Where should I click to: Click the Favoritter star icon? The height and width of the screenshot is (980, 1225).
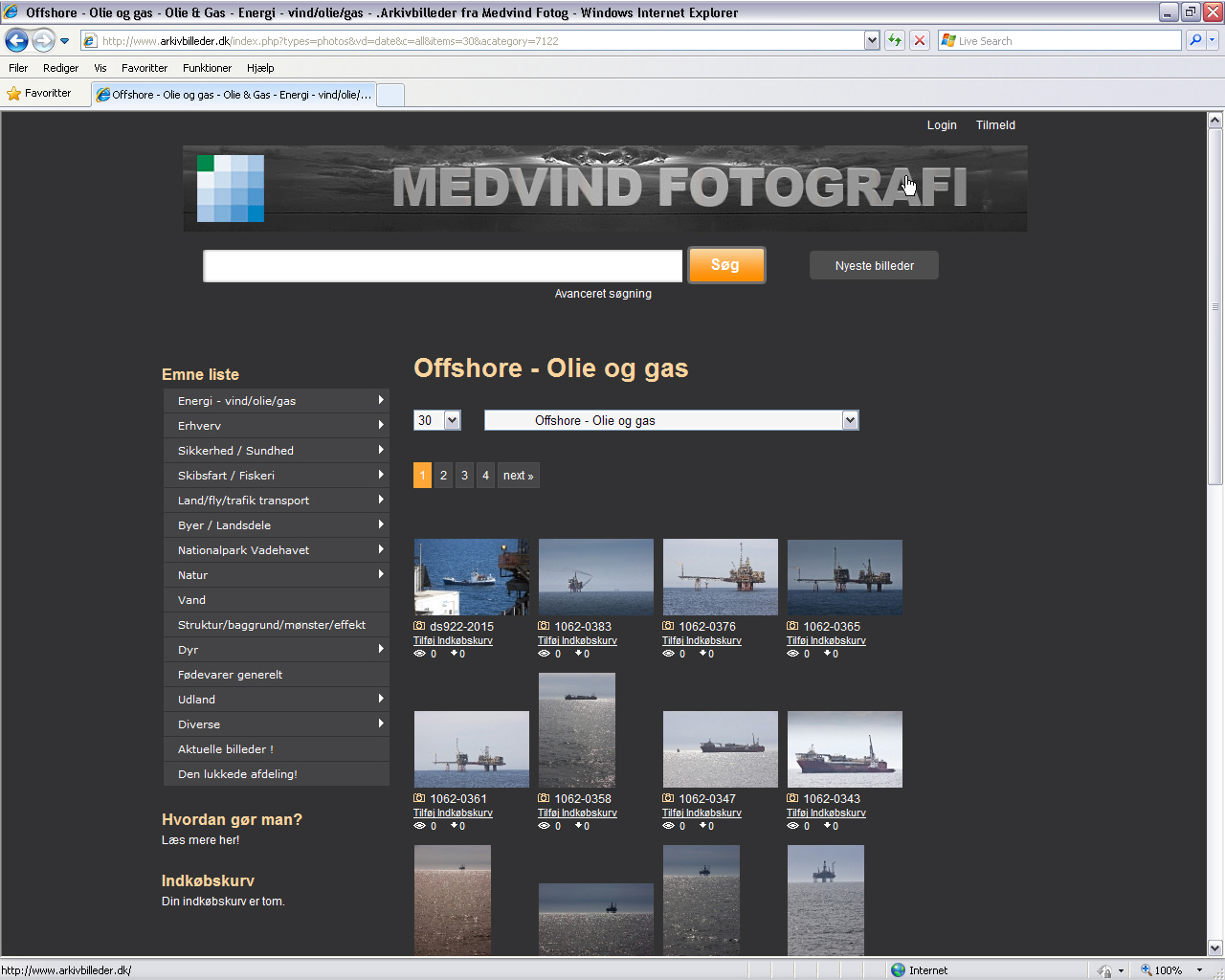pyautogui.click(x=14, y=94)
